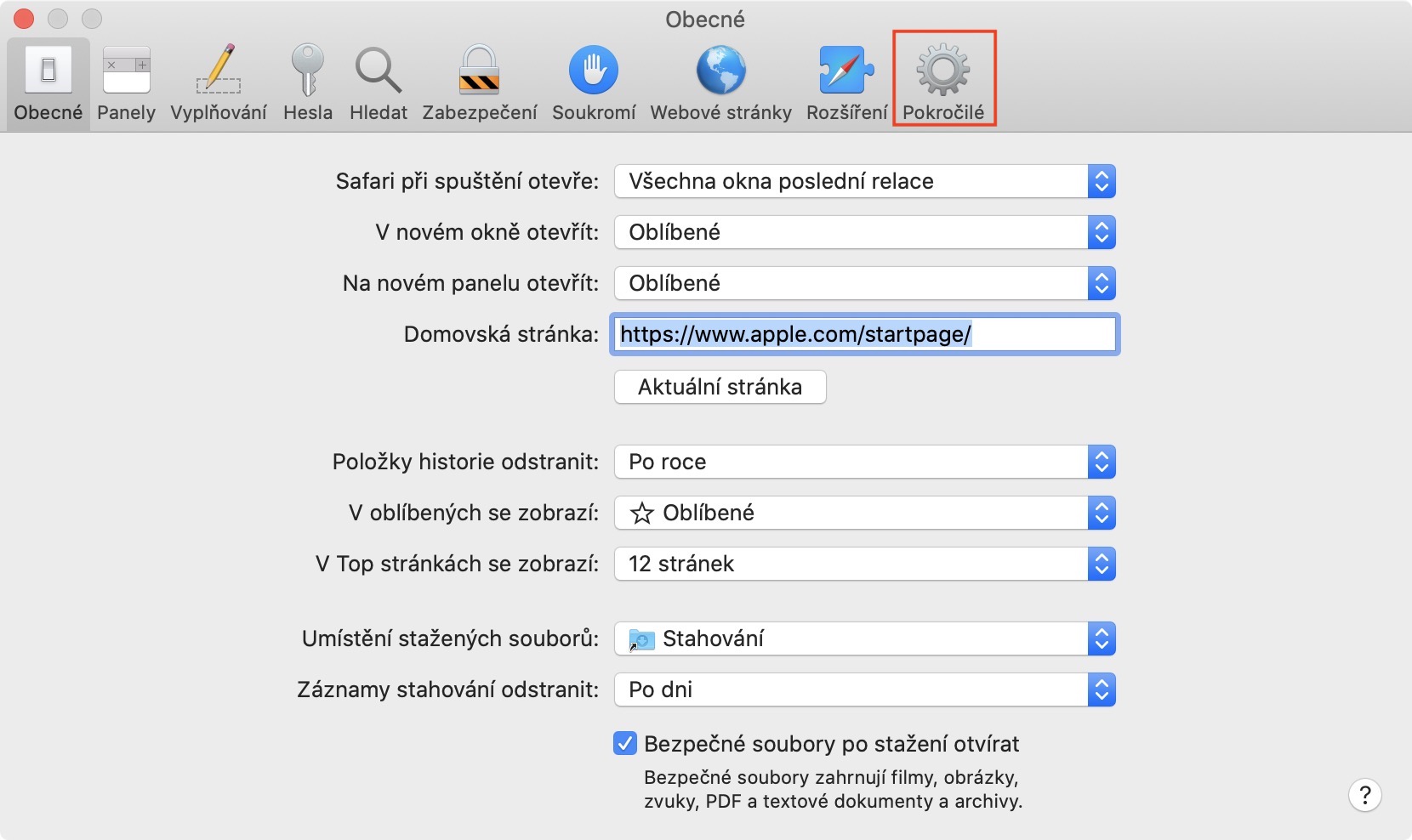Open the Panely tab icon
1412x840 pixels.
tap(126, 70)
